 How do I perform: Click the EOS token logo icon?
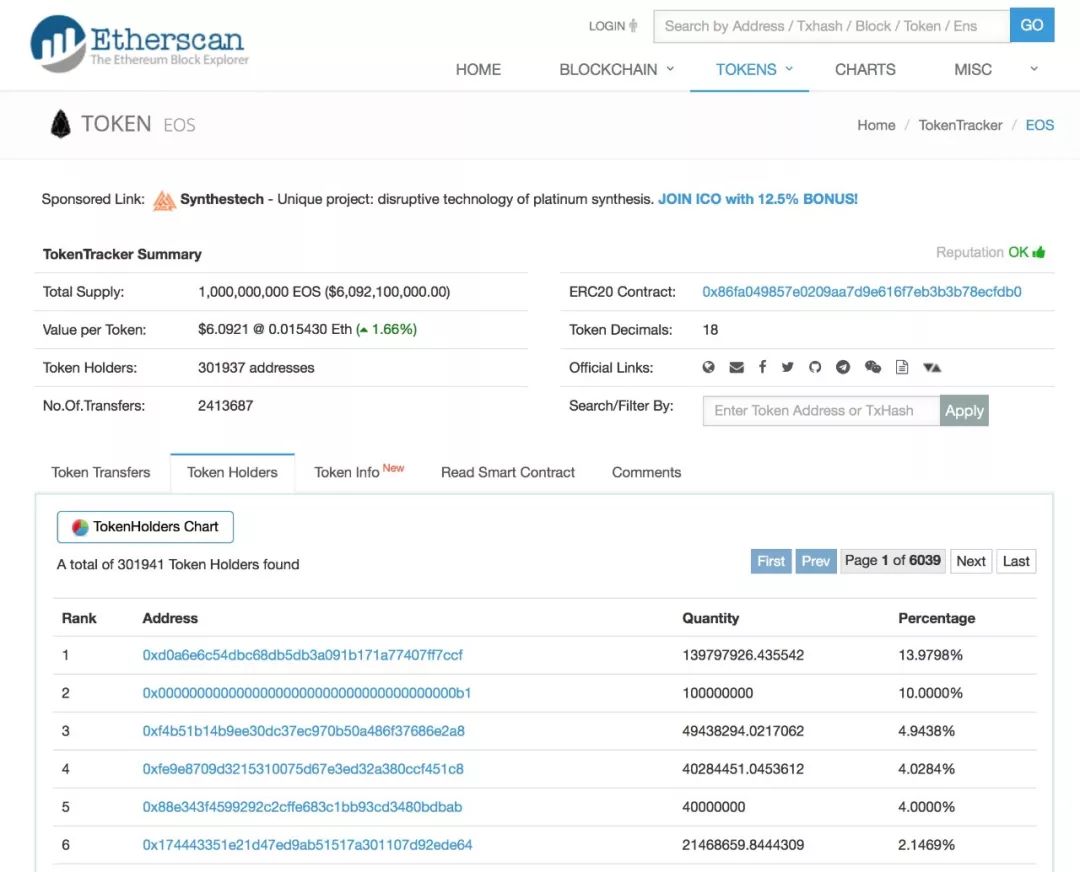[x=61, y=124]
